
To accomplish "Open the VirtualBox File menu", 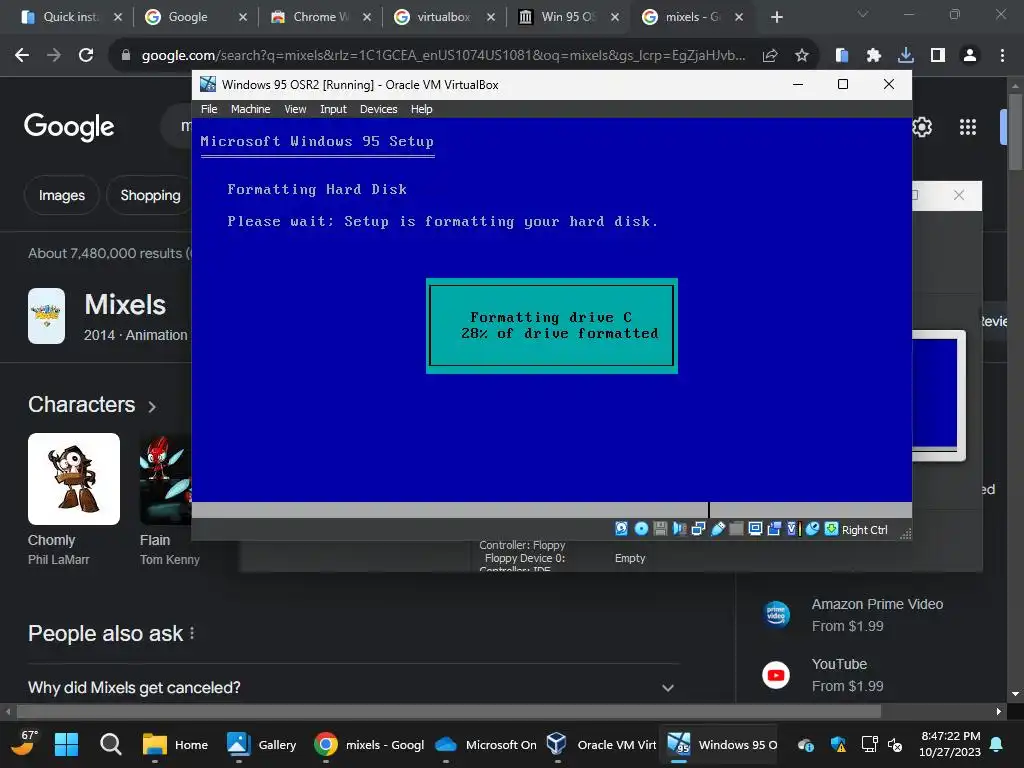I will click(209, 109).
